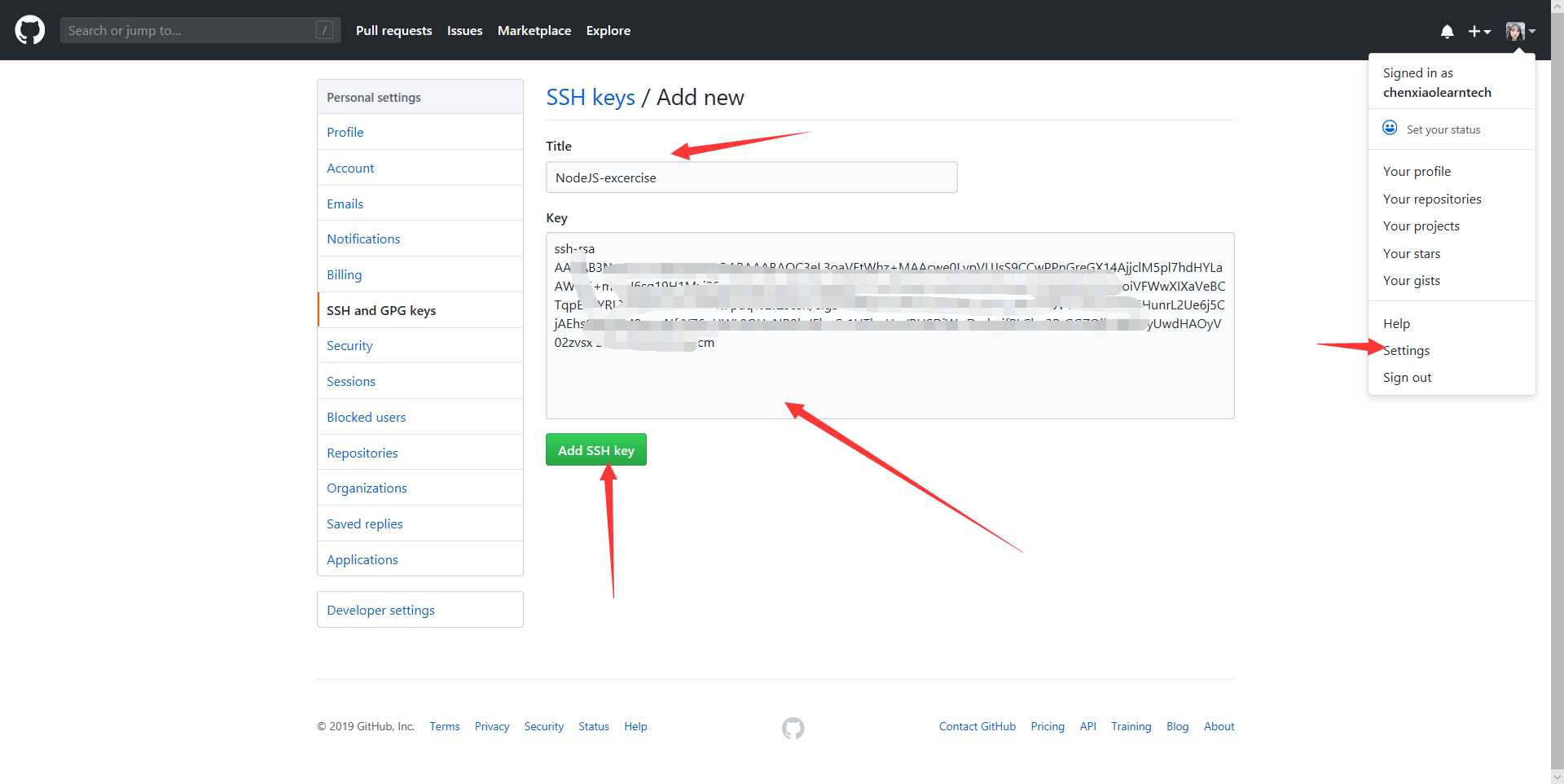Open the API link

pyautogui.click(x=1088, y=726)
